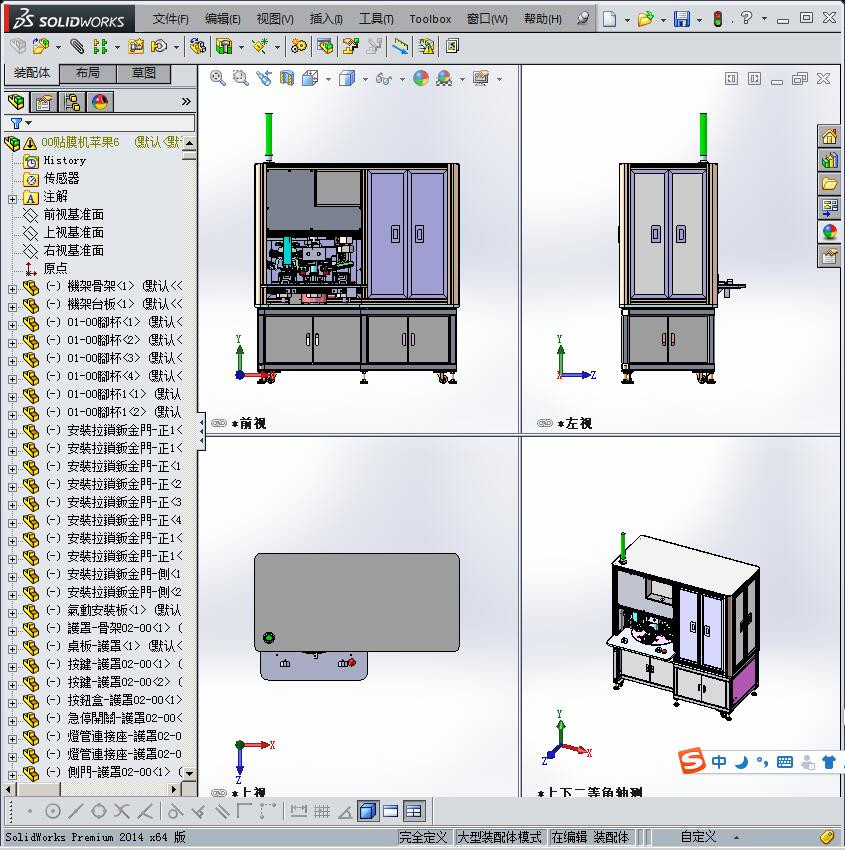This screenshot has height=850, width=845.
Task: Click the Save disk icon
Action: click(682, 20)
